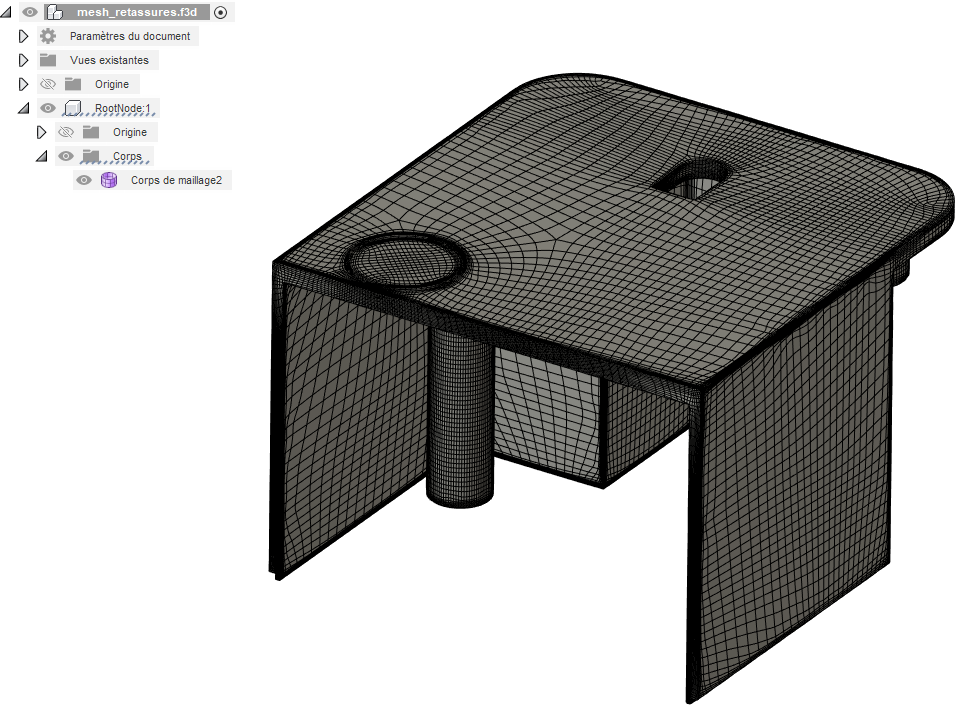Image resolution: width=973 pixels, height=706 pixels.
Task: Click the gear icon for Paramètres du document
Action: (48, 36)
